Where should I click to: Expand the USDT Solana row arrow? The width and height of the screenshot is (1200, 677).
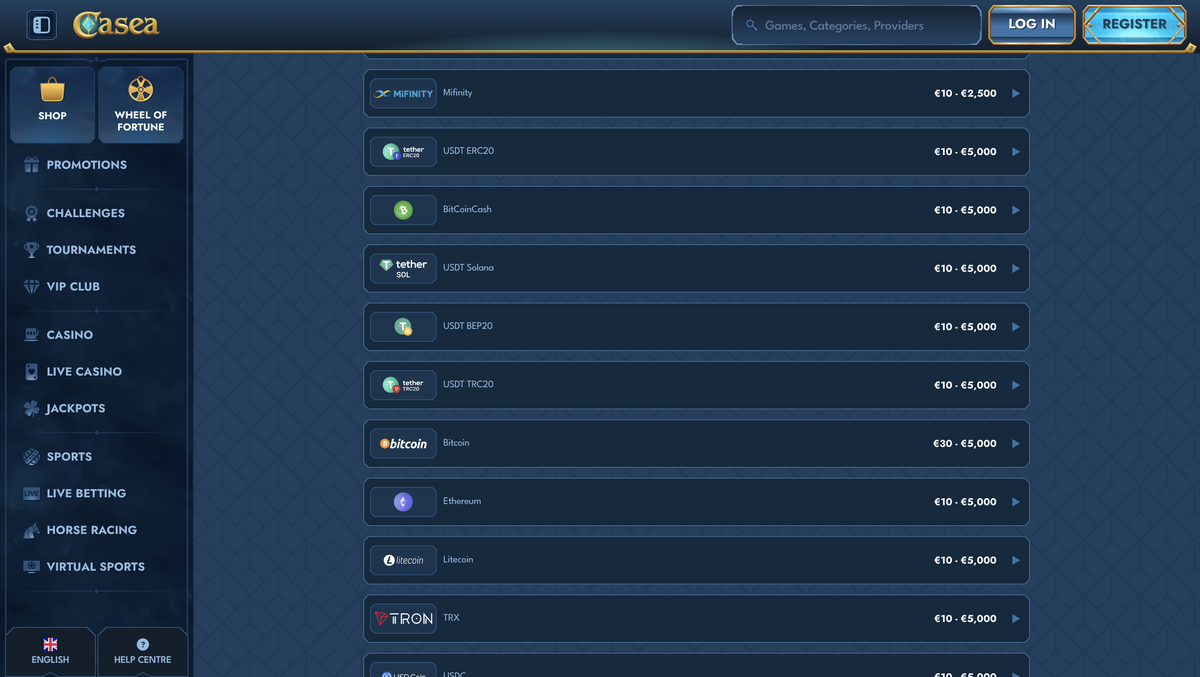click(x=1016, y=268)
